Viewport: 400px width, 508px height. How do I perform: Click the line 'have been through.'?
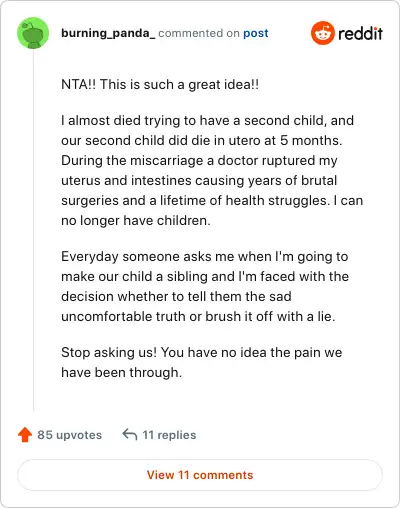[122, 372]
